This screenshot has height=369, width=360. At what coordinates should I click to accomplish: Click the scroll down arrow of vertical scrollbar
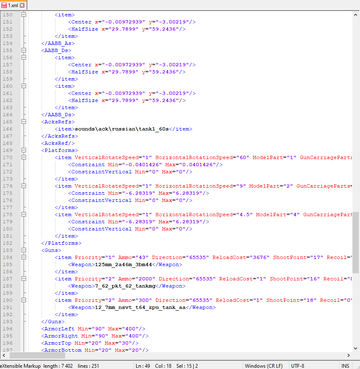pyautogui.click(x=356, y=348)
